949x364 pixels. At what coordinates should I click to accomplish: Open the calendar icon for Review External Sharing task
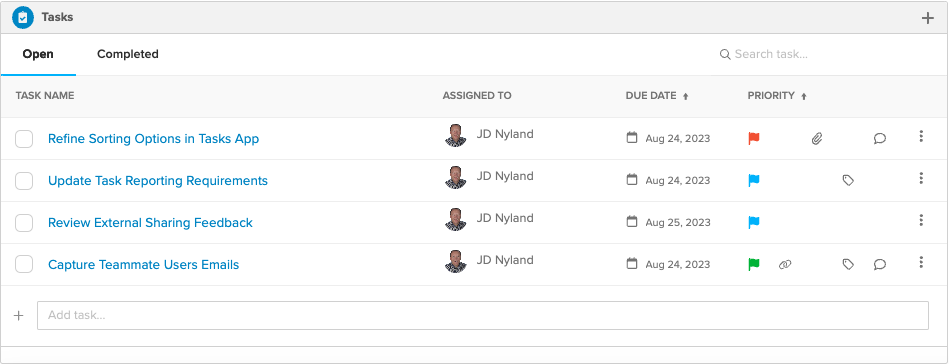tap(632, 222)
